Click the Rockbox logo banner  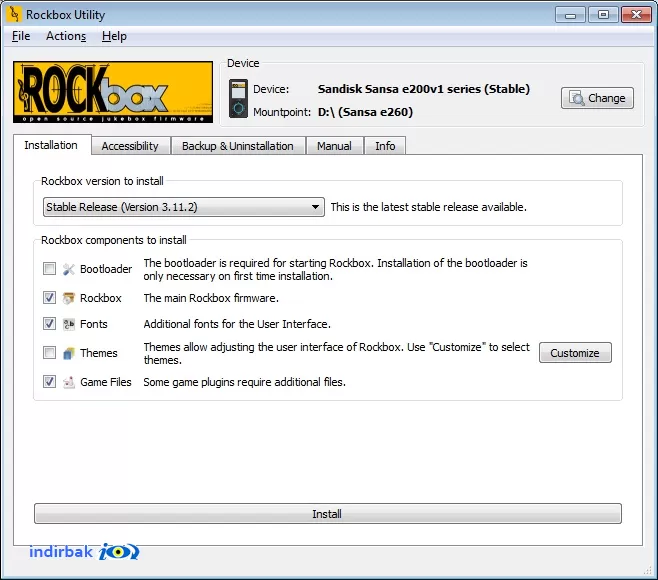click(113, 92)
